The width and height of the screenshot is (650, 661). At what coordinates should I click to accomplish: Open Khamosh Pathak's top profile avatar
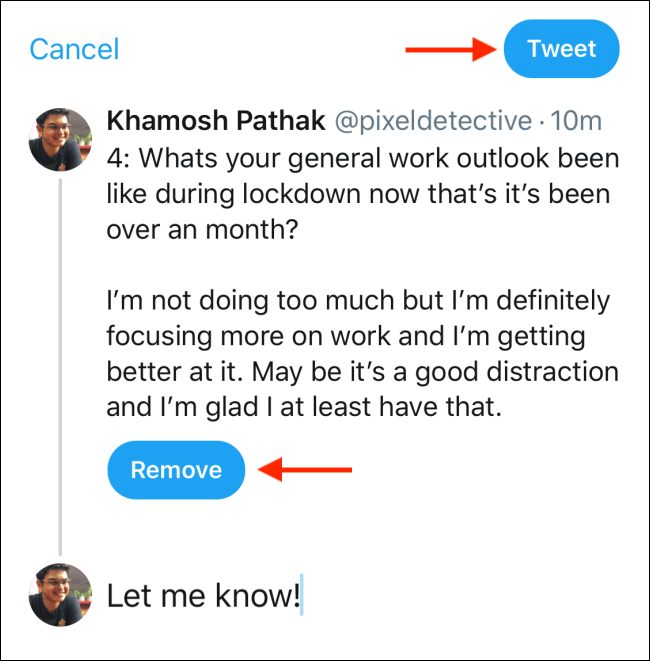point(60,140)
